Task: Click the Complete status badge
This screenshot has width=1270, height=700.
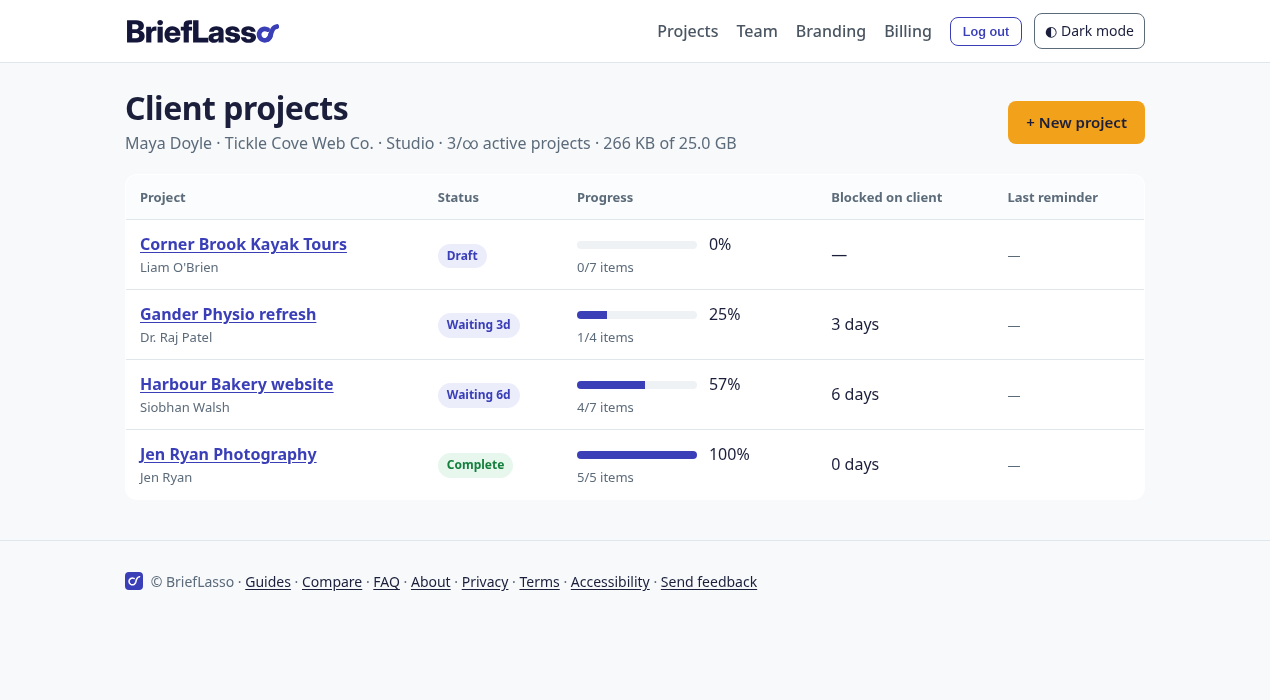Action: pos(475,465)
